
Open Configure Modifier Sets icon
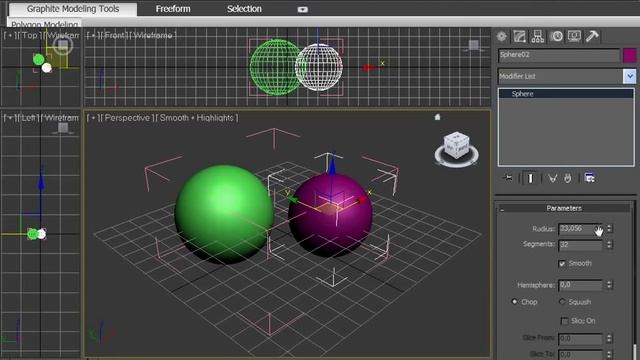point(589,178)
